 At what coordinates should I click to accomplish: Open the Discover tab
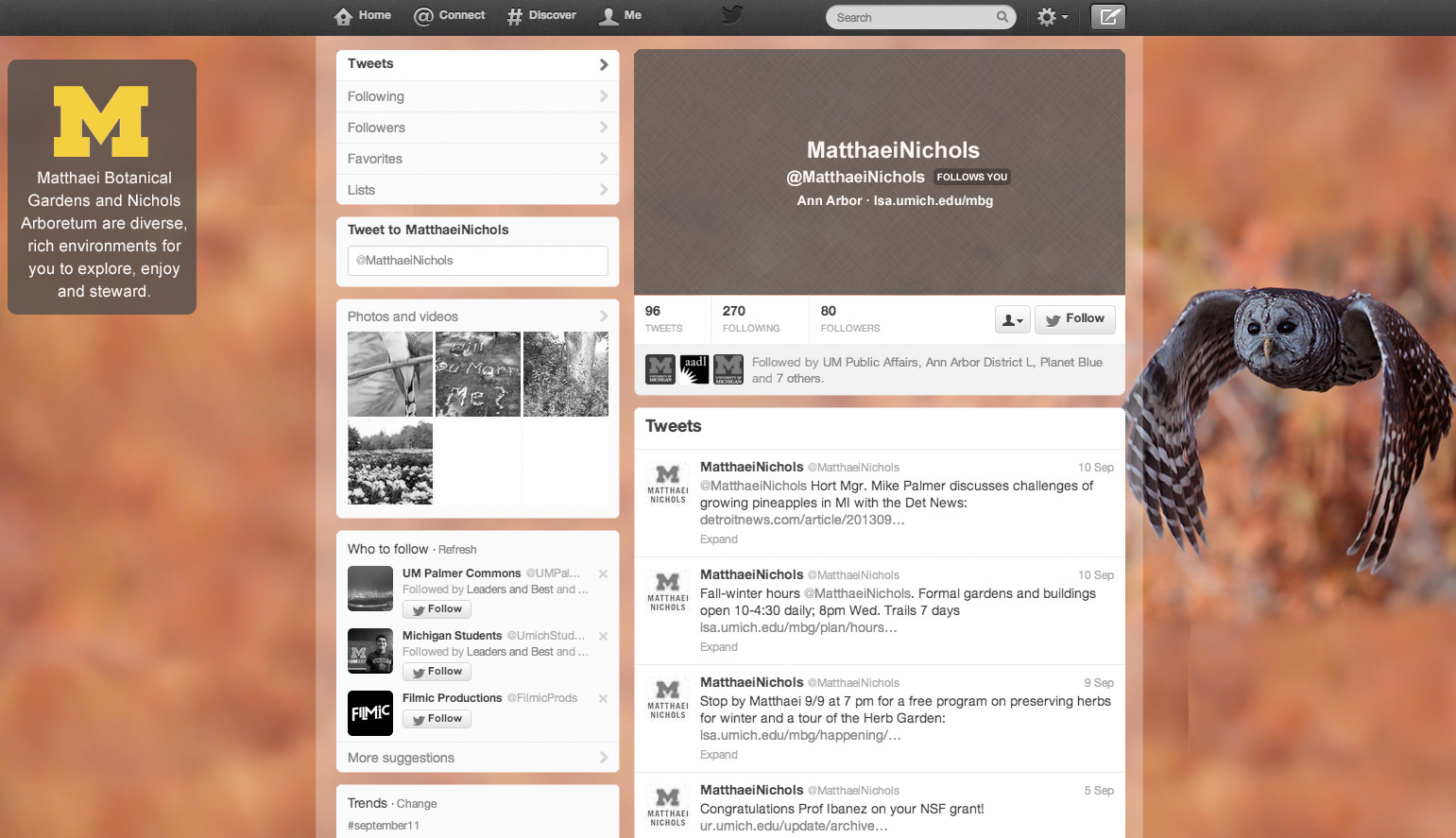[x=541, y=16]
